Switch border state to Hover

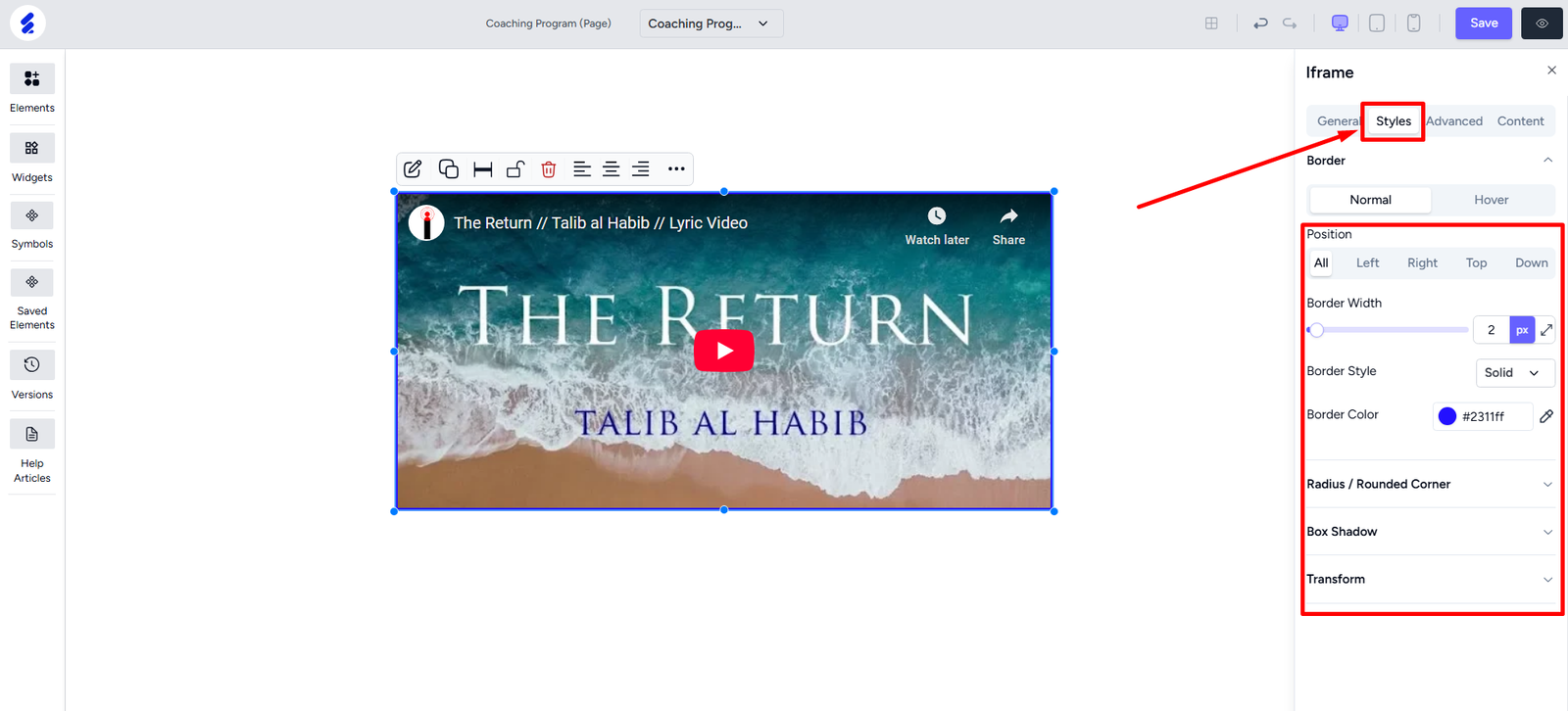point(1491,200)
